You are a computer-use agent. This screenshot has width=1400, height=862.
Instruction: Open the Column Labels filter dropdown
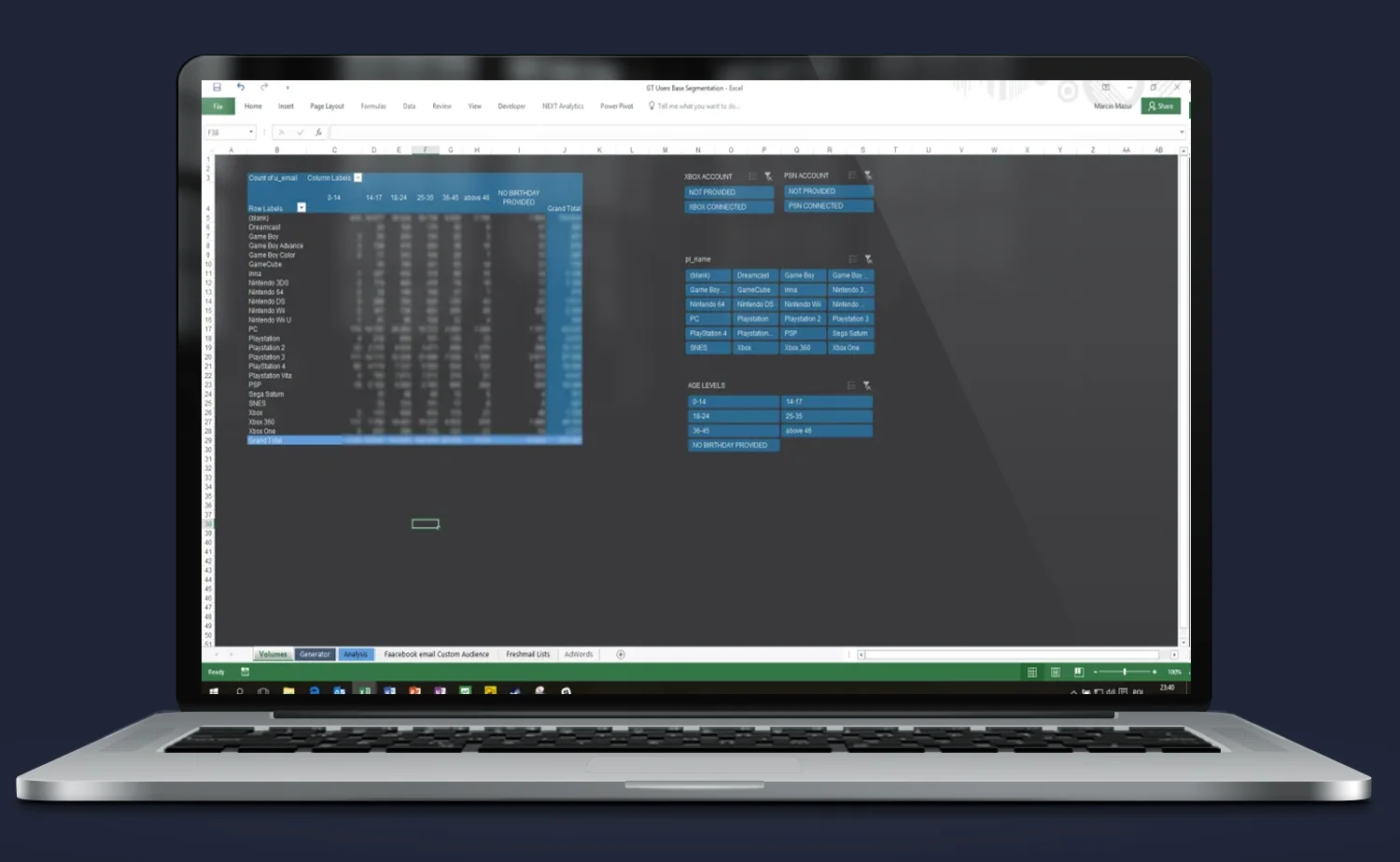[x=357, y=178]
